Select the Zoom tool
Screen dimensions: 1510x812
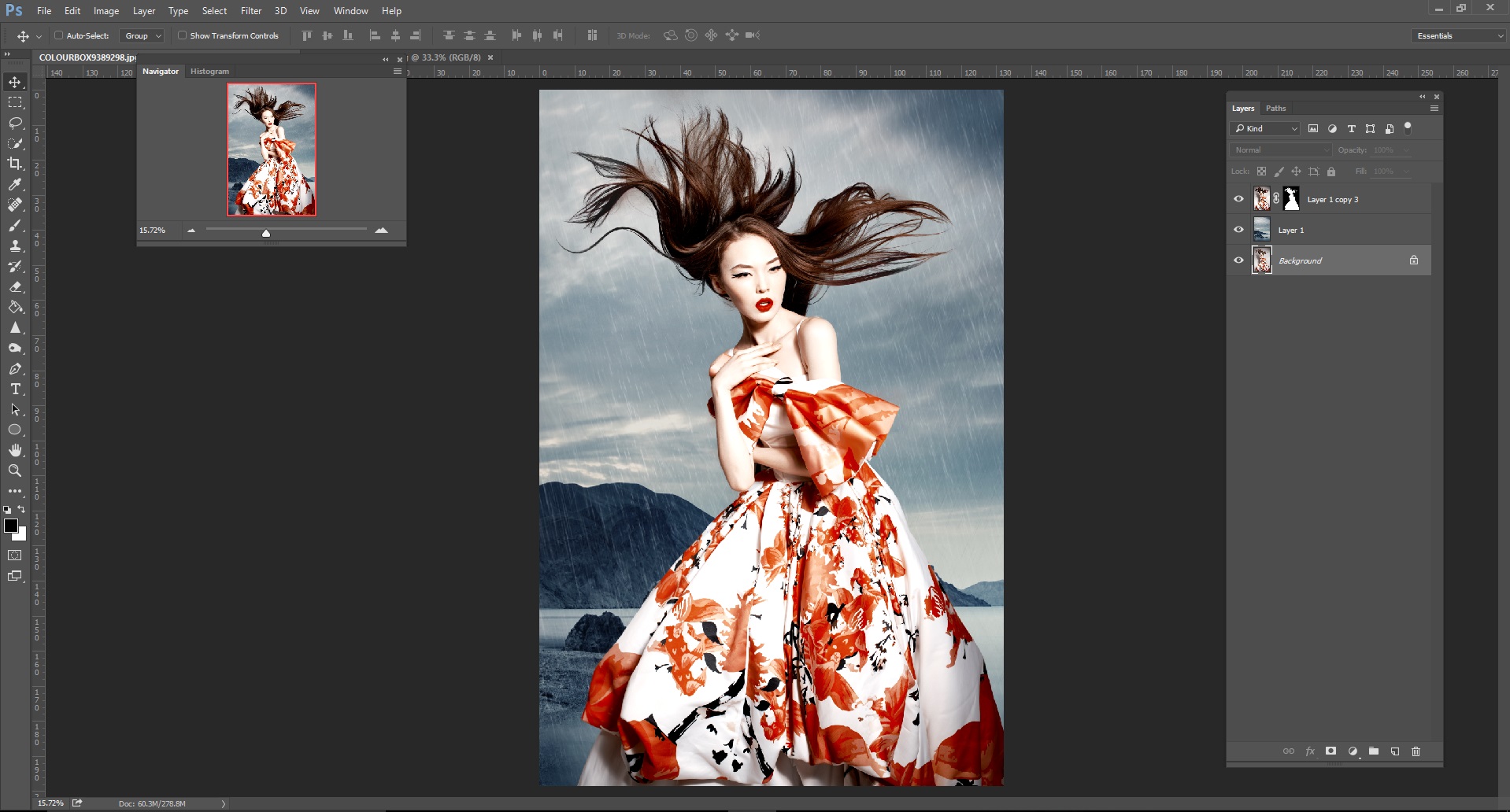15,471
